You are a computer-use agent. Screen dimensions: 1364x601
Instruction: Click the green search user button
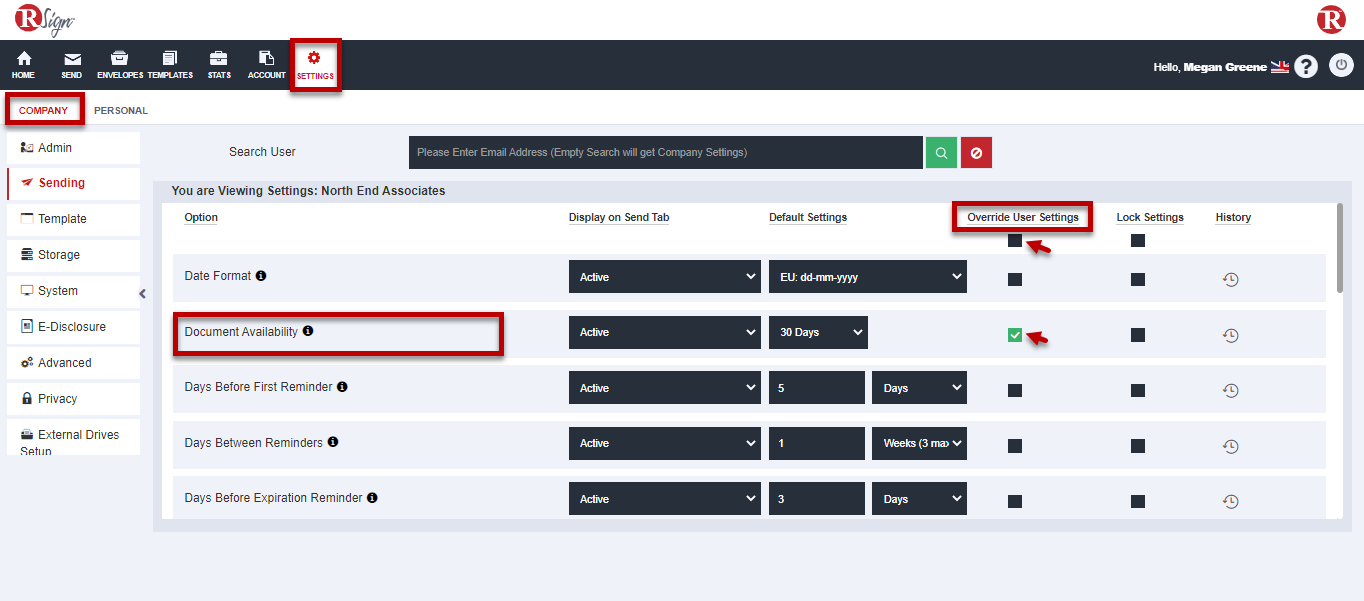coord(940,152)
